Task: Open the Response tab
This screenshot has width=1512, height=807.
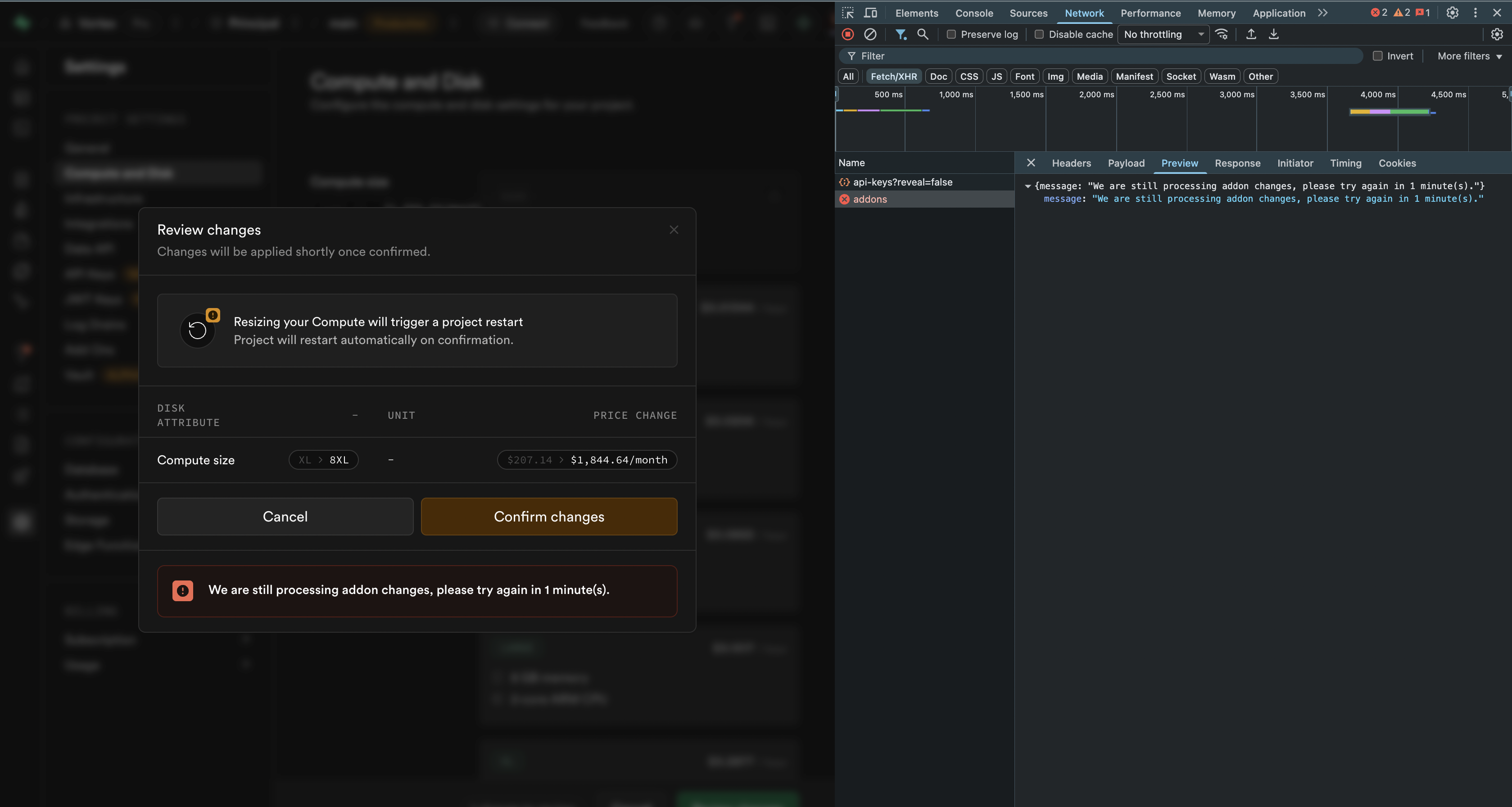Action: pyautogui.click(x=1237, y=163)
